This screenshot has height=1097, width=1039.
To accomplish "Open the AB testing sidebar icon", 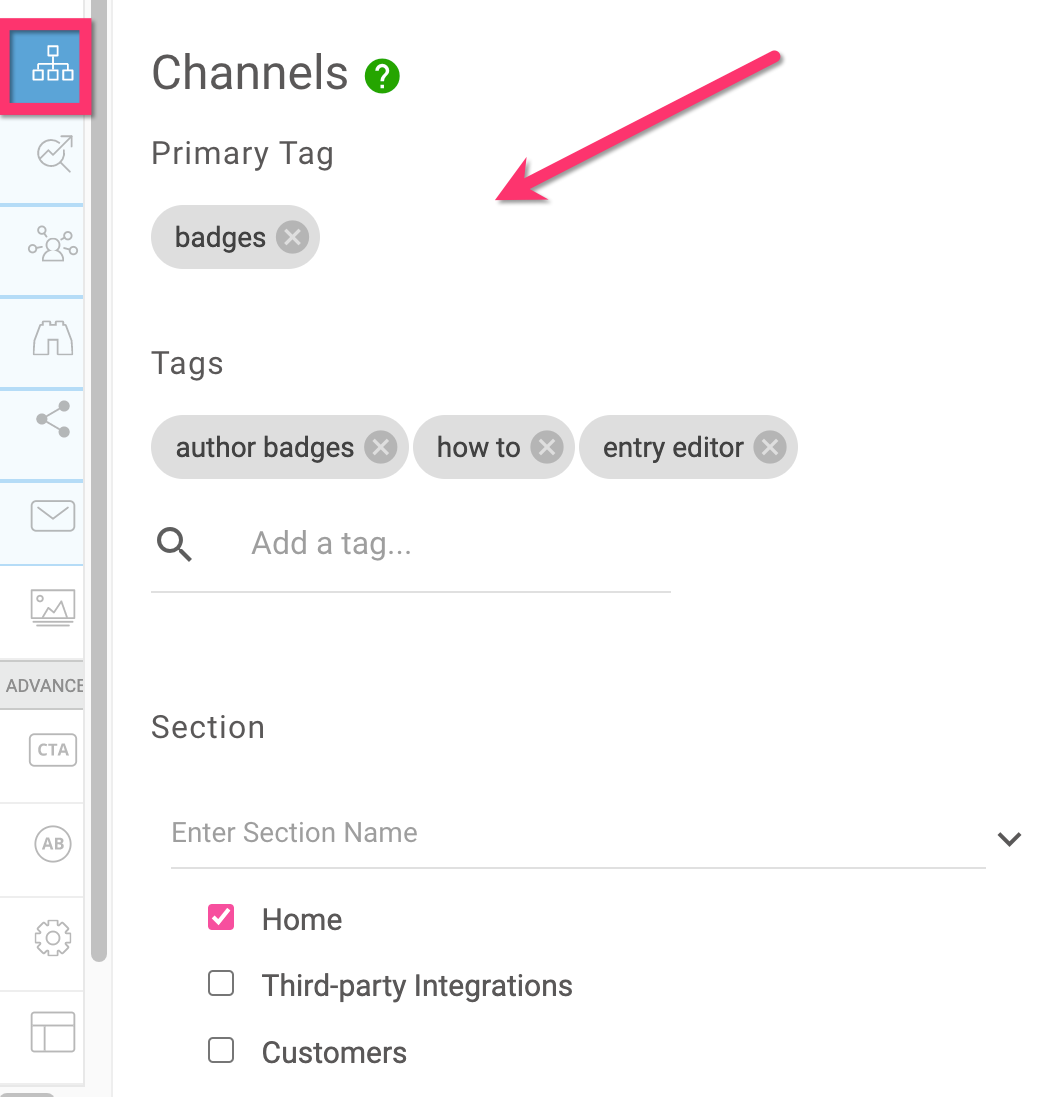I will click(53, 844).
